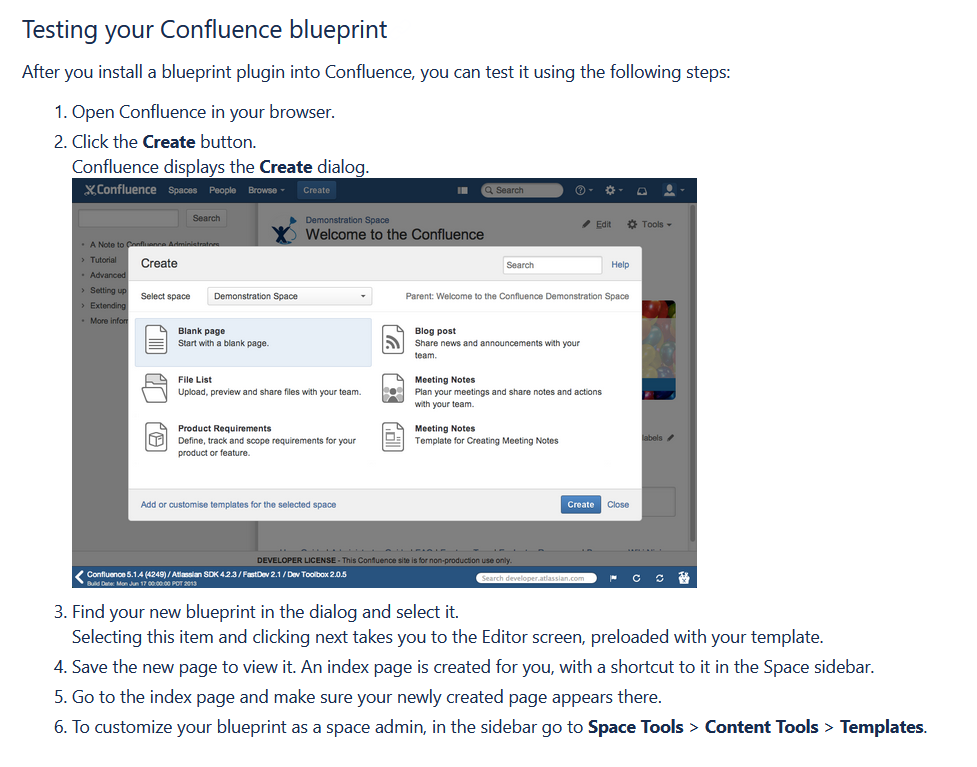The height and width of the screenshot is (767, 977).
Task: Click the flag icon in developer toolbar
Action: tap(613, 579)
